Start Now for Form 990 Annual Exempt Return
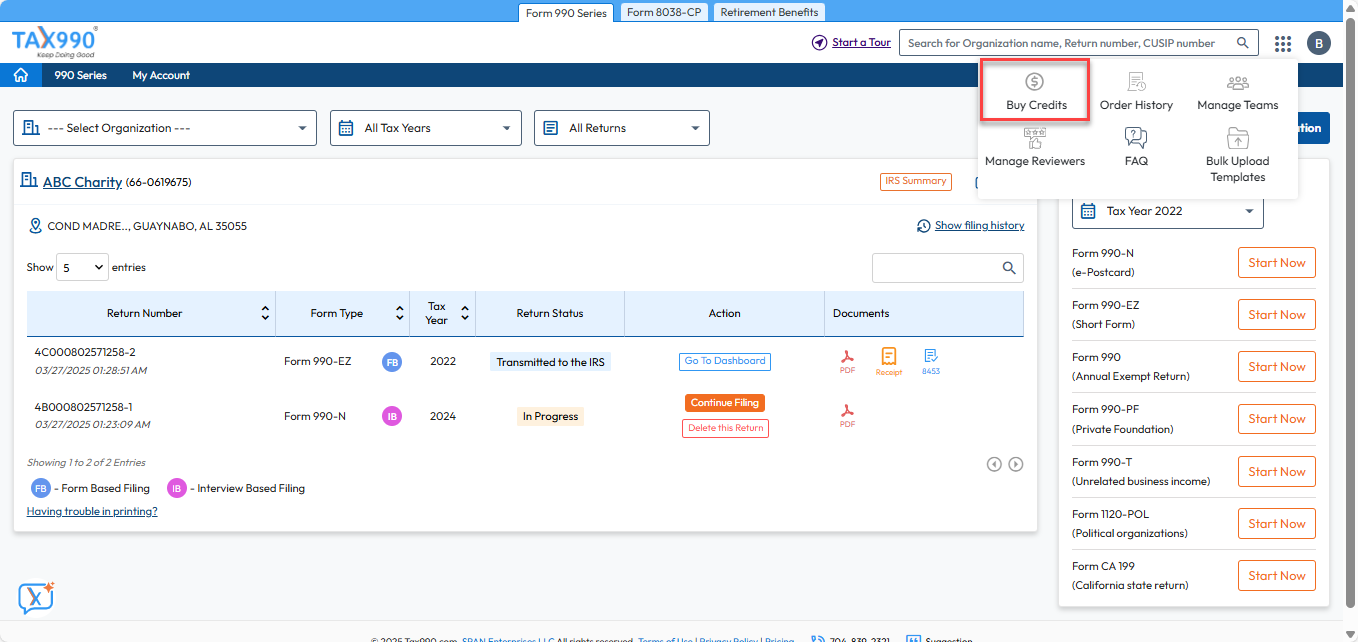 pyautogui.click(x=1277, y=367)
